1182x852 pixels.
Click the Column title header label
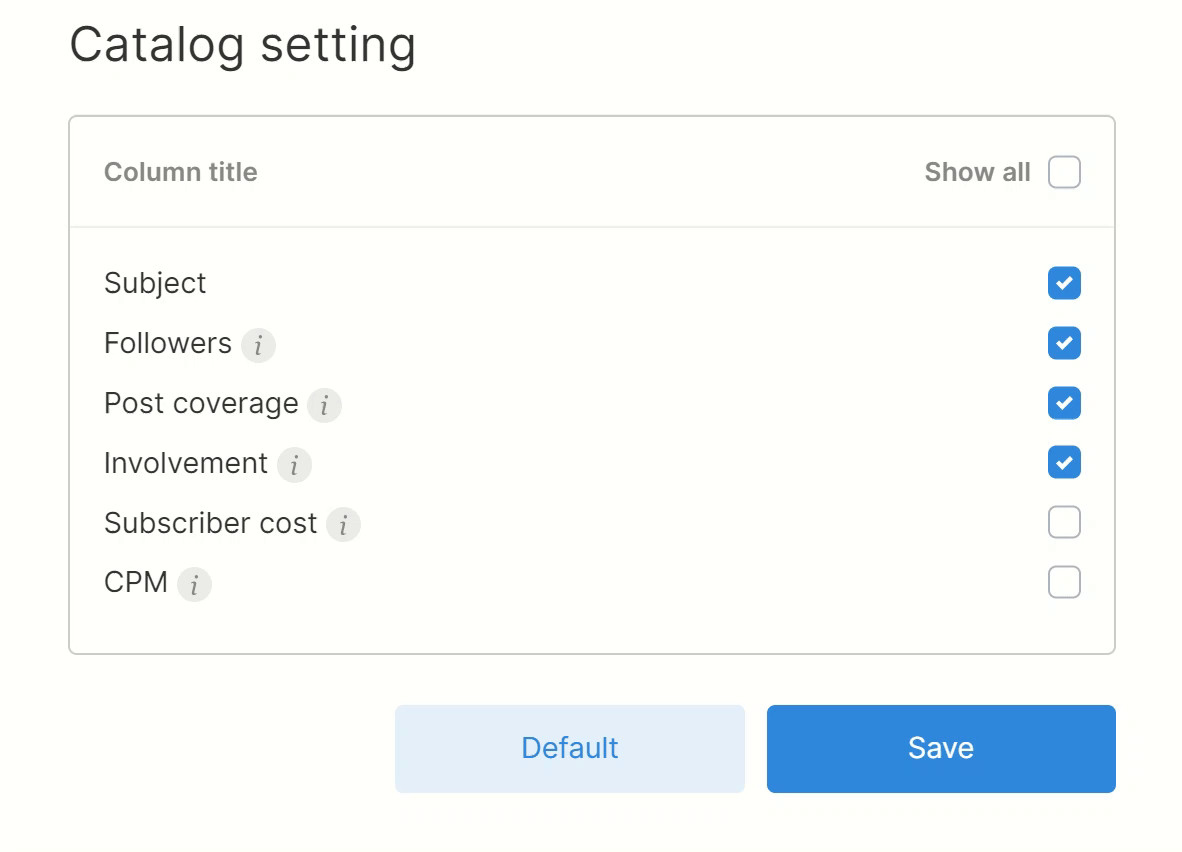[x=180, y=172]
